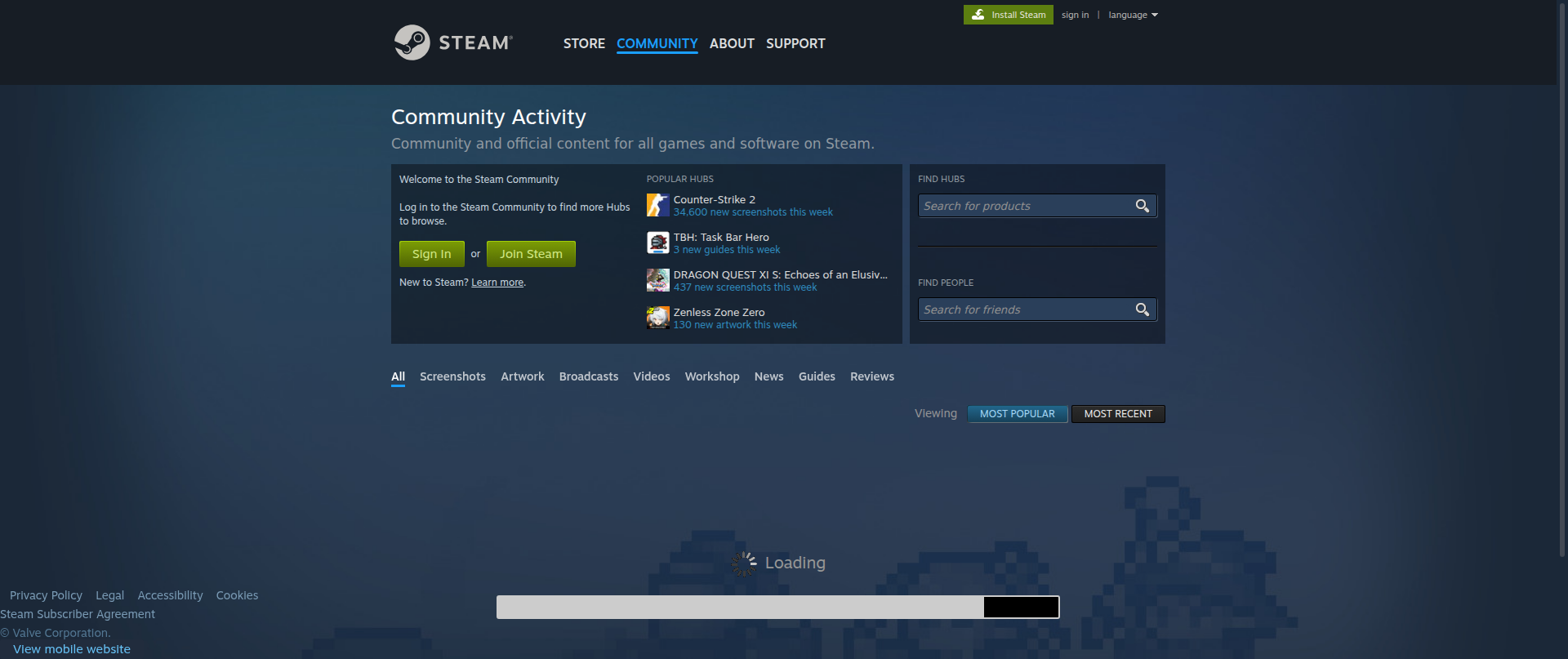Open the Zenless Zone Zero hub title

pos(719,312)
